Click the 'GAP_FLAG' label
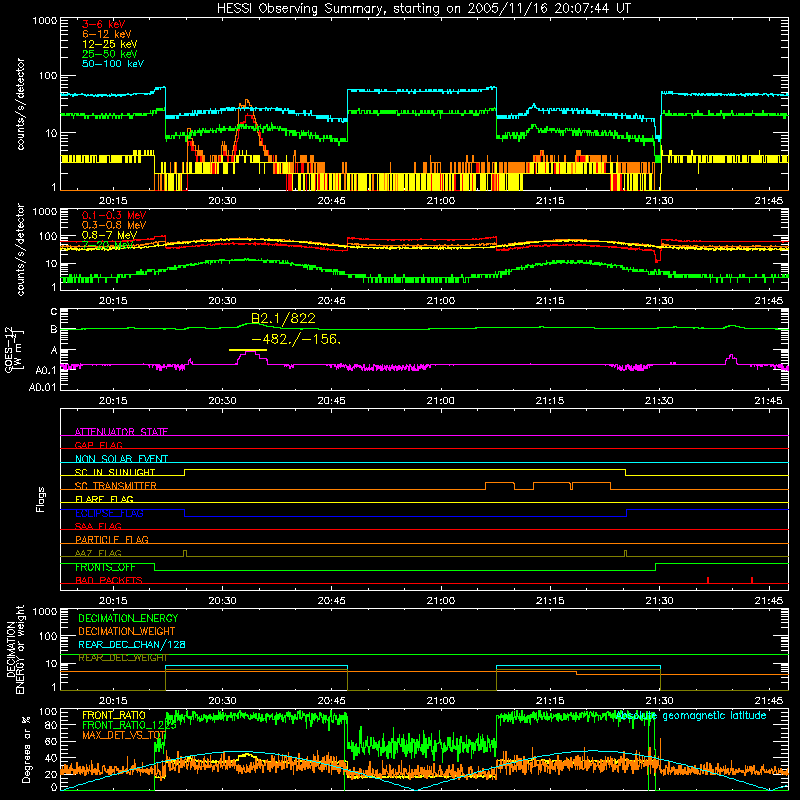 pos(98,445)
